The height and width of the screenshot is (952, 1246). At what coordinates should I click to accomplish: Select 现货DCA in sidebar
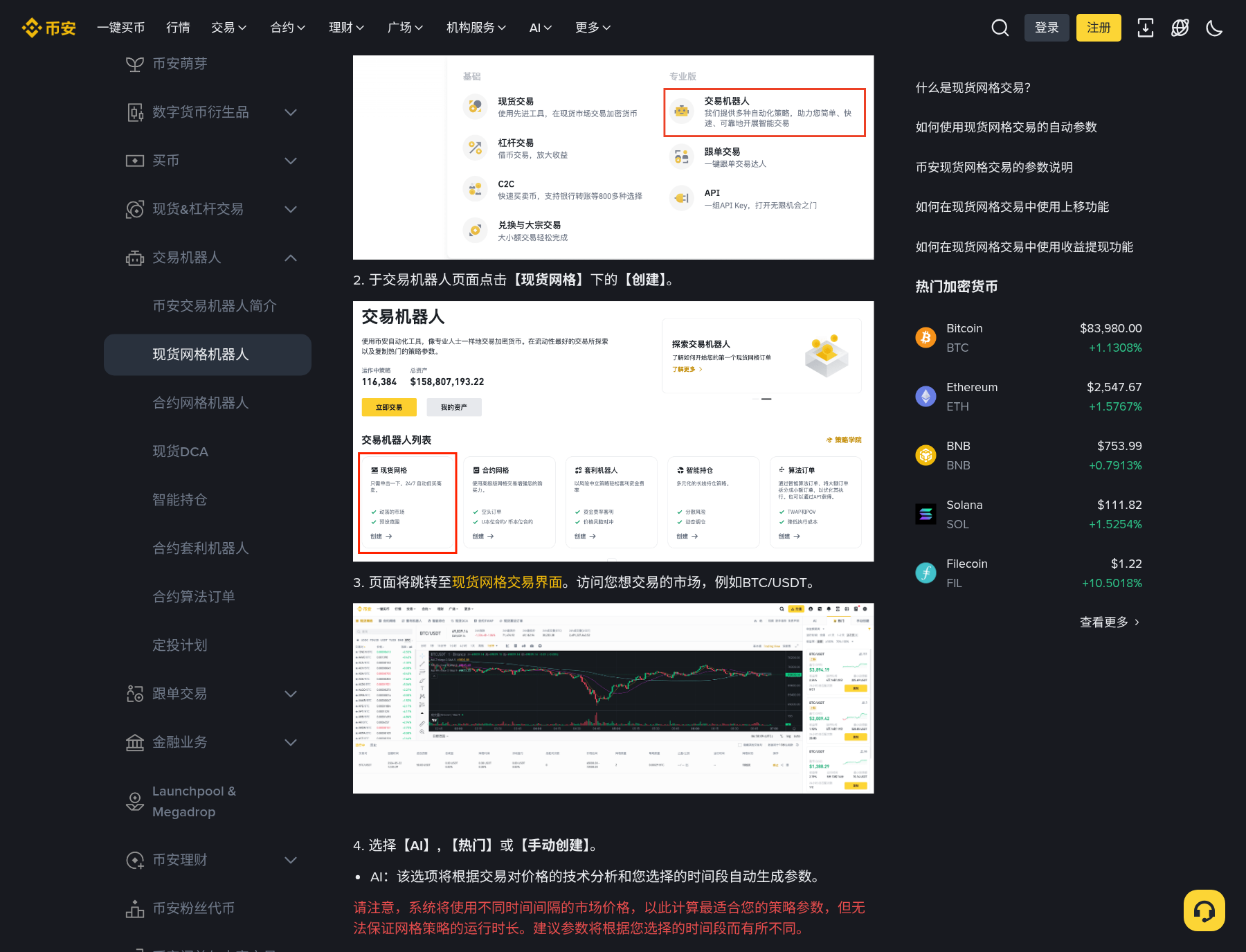(180, 451)
